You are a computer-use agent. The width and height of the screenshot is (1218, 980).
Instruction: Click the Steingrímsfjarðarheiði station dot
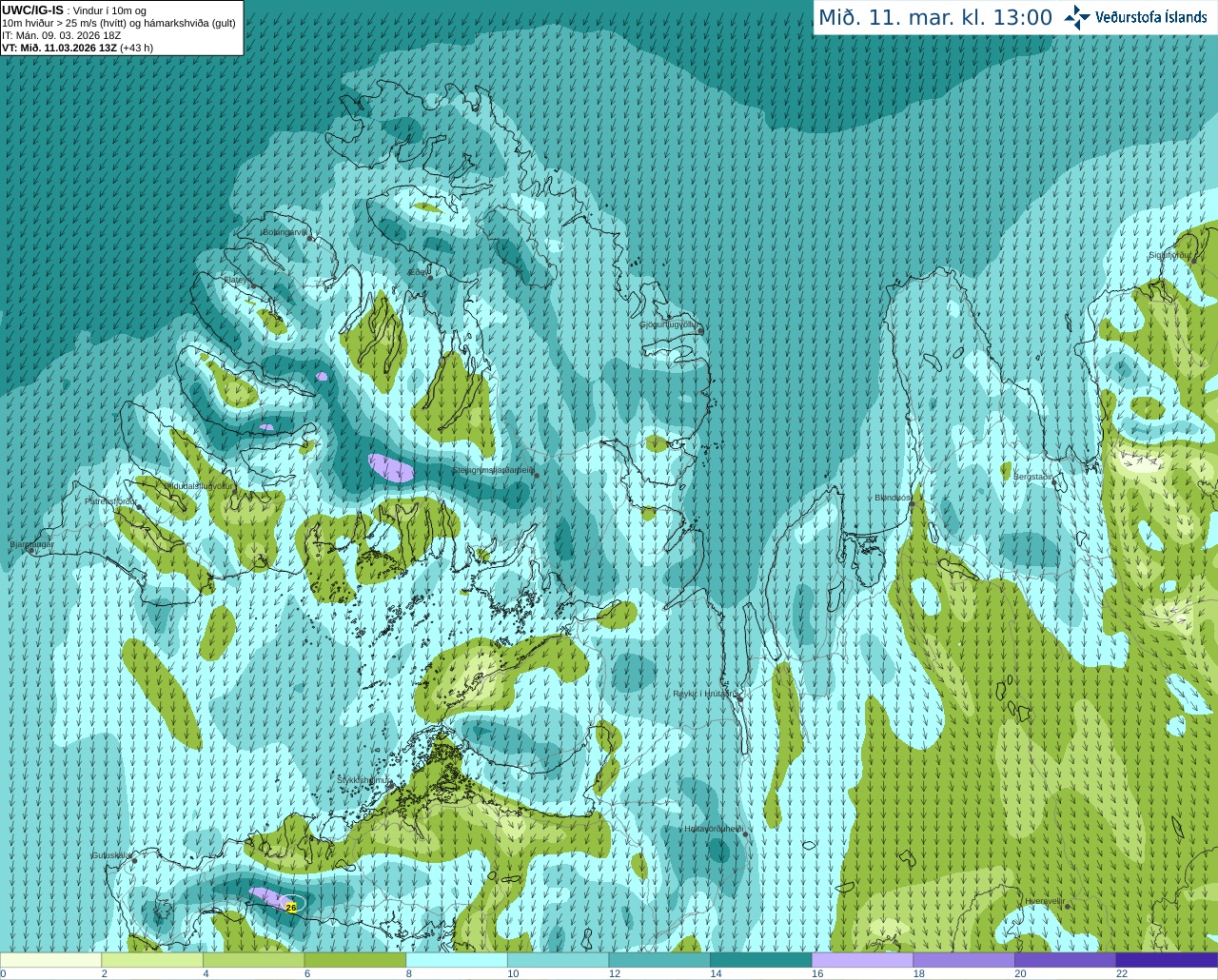coord(537,475)
